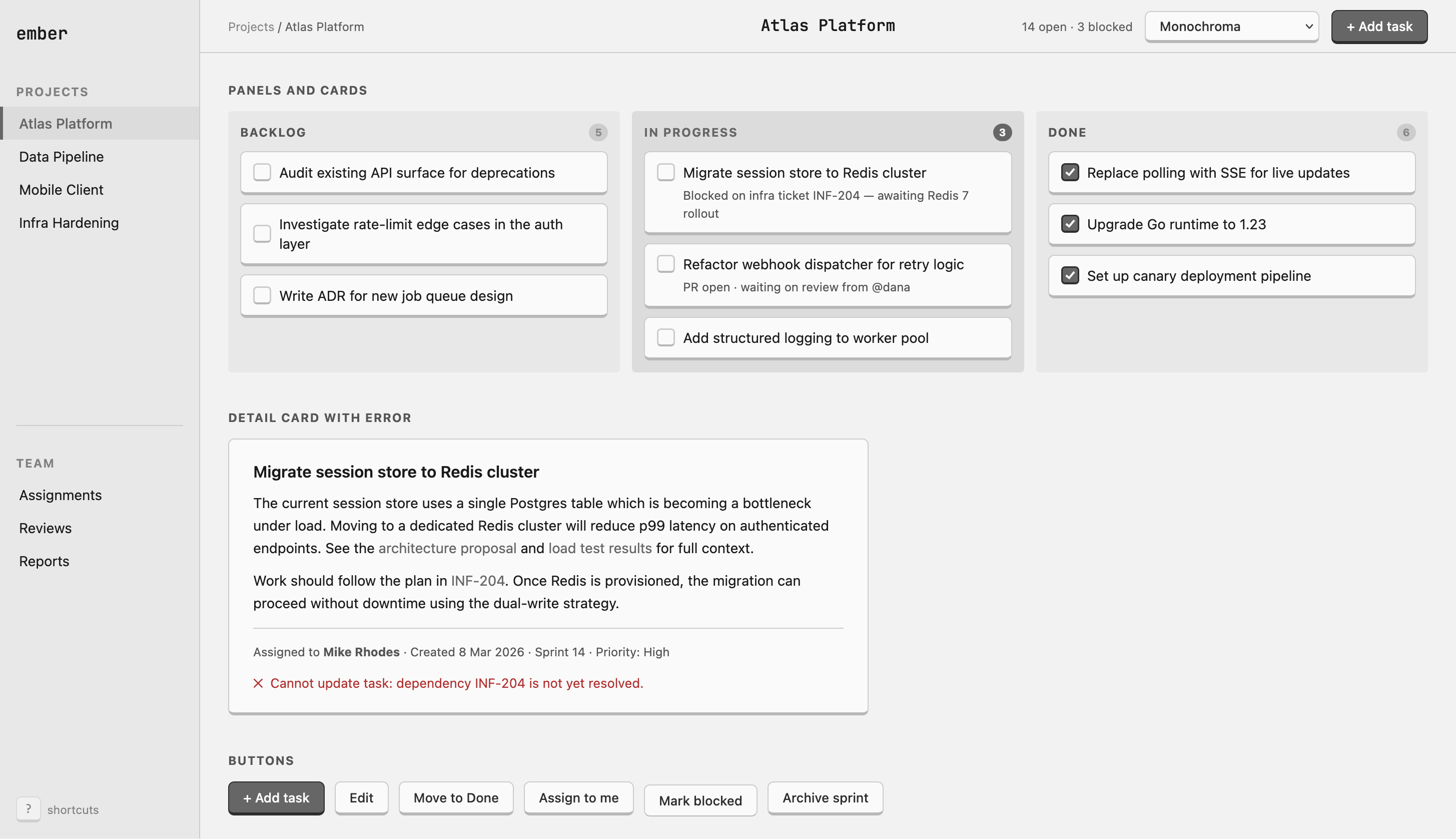Go to Reviews in the Team section
The width and height of the screenshot is (1456, 839).
point(45,529)
